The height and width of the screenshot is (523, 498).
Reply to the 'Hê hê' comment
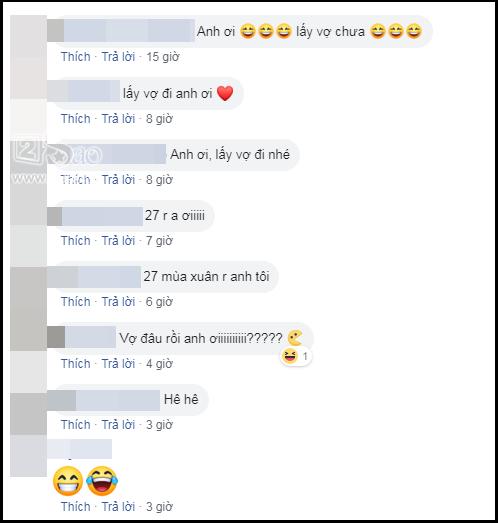[x=118, y=425]
